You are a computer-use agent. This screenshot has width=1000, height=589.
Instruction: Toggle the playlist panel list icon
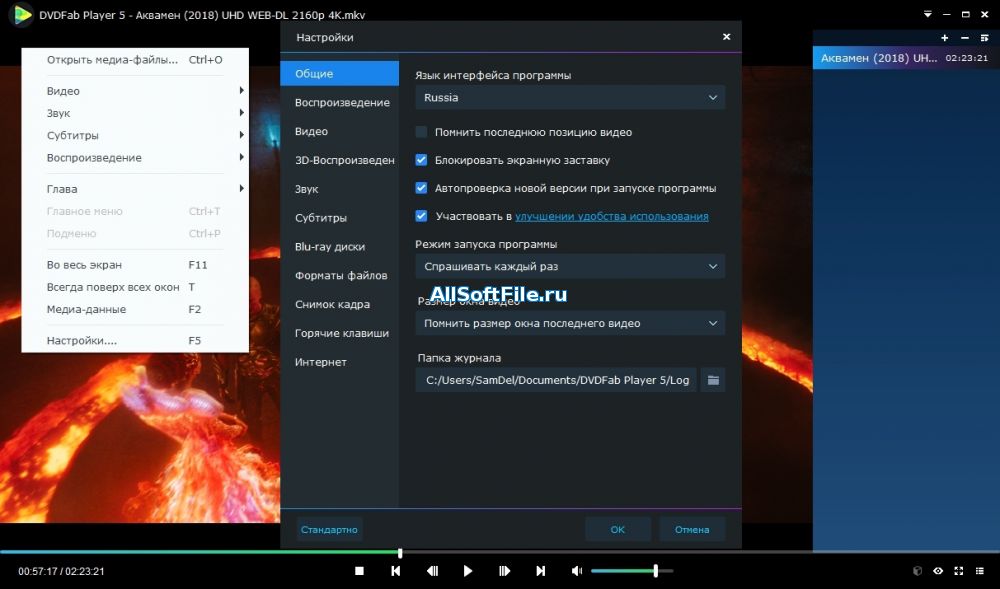(x=980, y=571)
